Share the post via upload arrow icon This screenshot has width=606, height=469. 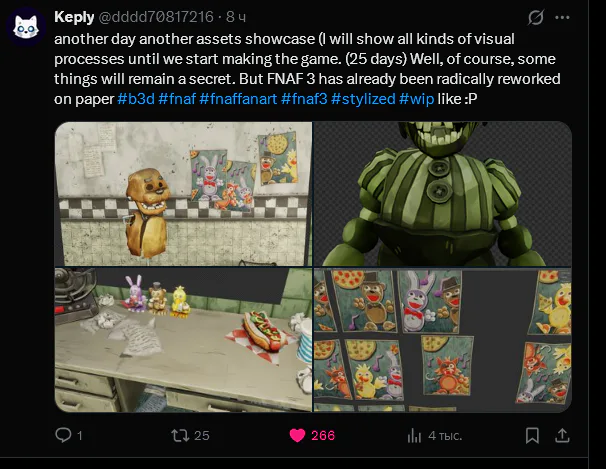pos(562,435)
